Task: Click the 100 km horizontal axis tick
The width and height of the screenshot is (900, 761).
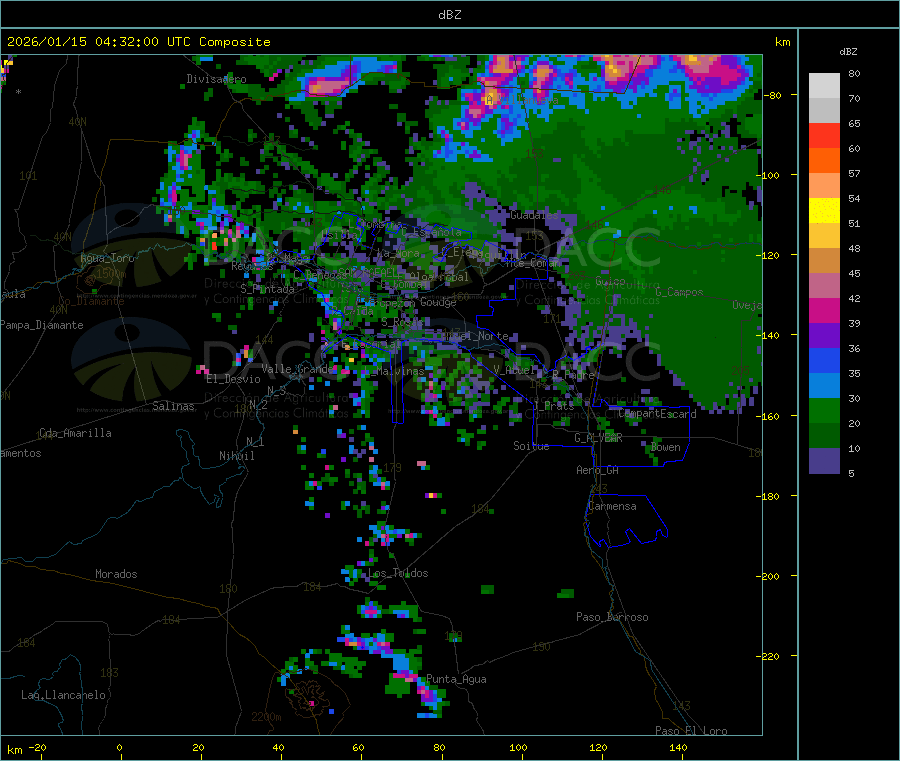Action: pyautogui.click(x=518, y=748)
